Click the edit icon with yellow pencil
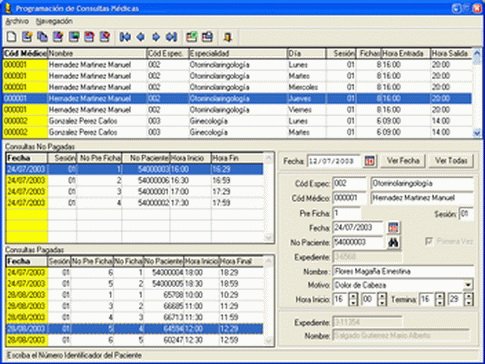The height and width of the screenshot is (364, 485). pyautogui.click(x=27, y=37)
